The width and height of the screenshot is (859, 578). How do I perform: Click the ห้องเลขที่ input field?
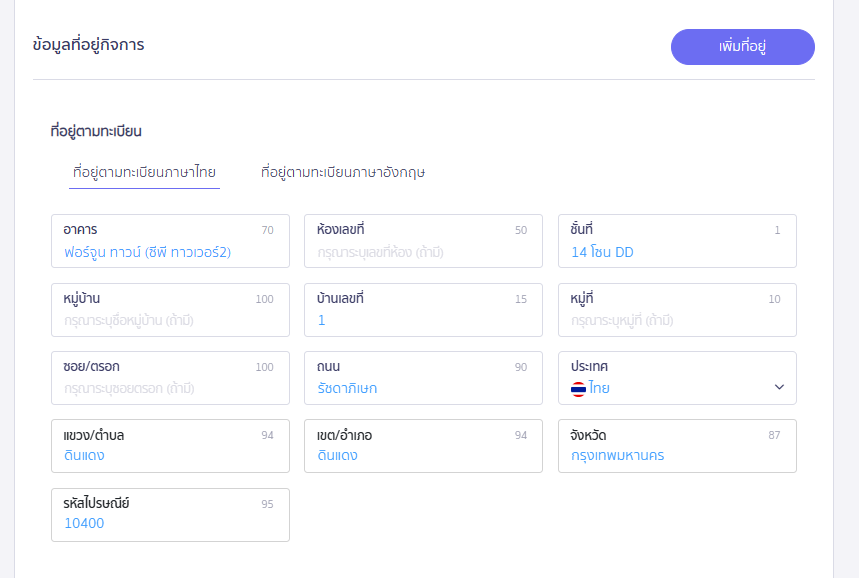[422, 252]
